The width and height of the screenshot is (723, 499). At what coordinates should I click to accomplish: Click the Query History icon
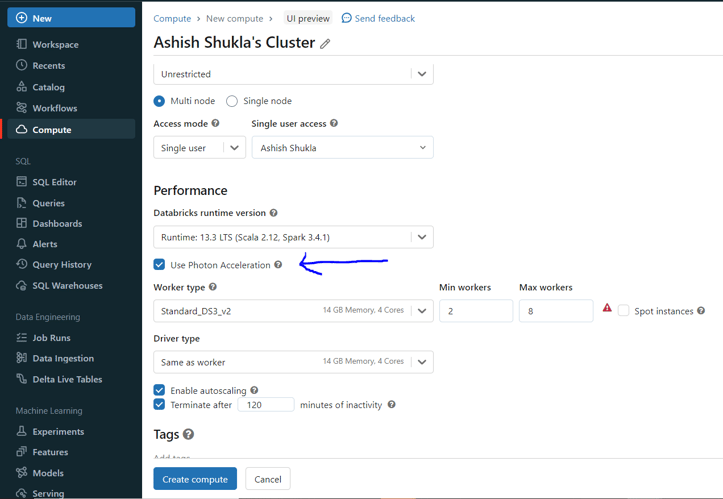coord(21,264)
